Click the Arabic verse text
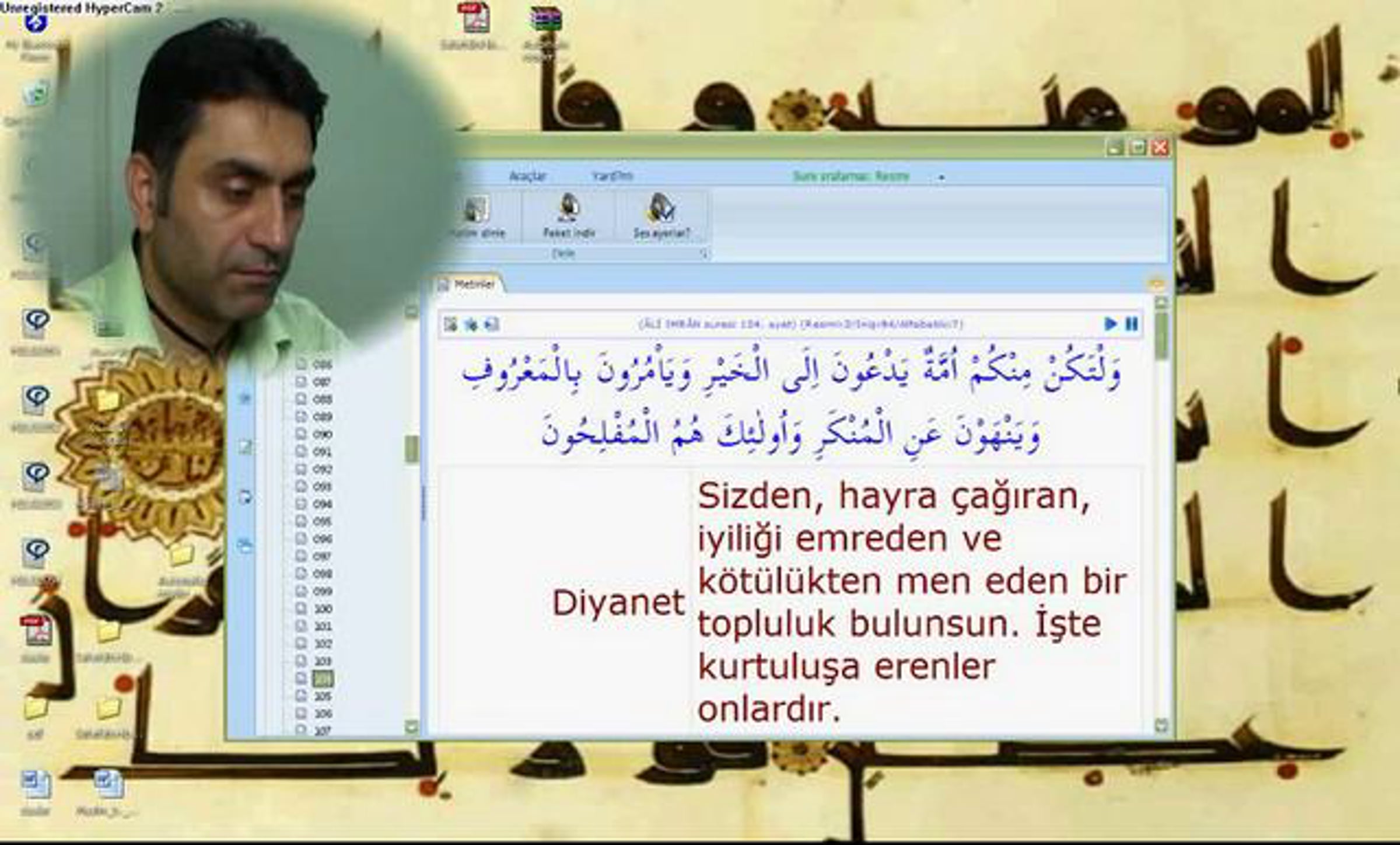1400x845 pixels. click(x=791, y=401)
